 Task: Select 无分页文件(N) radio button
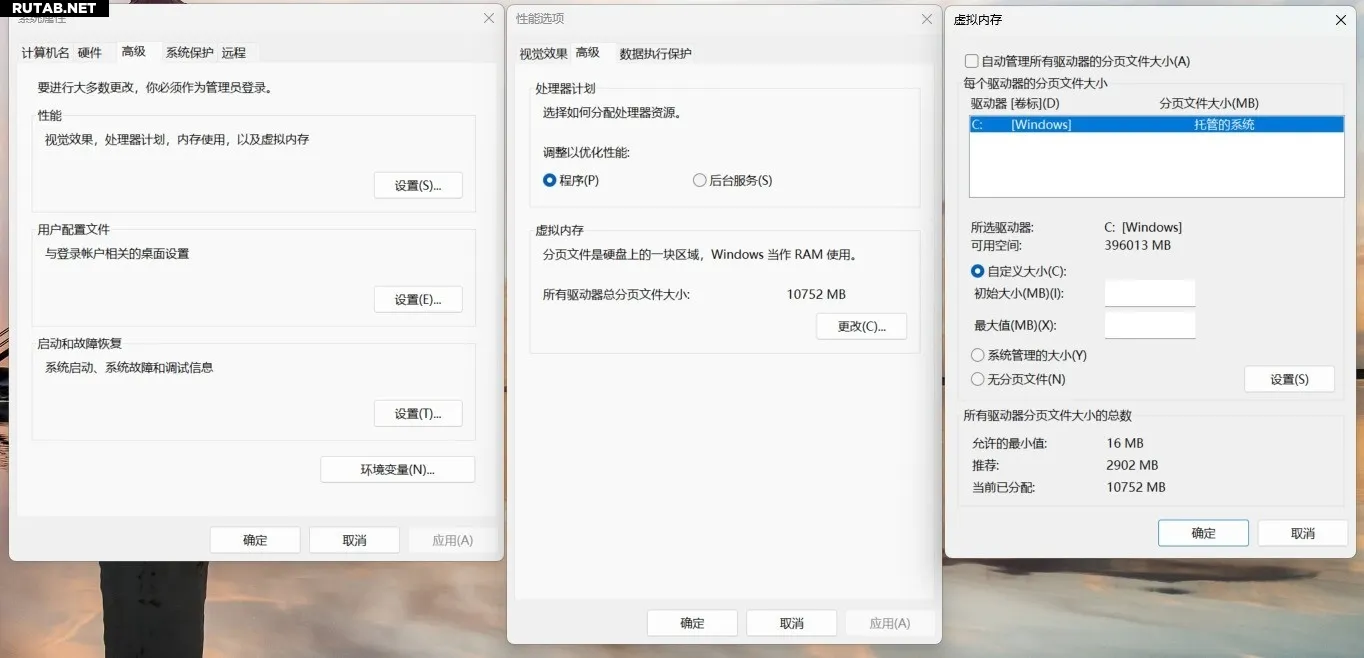pyautogui.click(x=978, y=379)
